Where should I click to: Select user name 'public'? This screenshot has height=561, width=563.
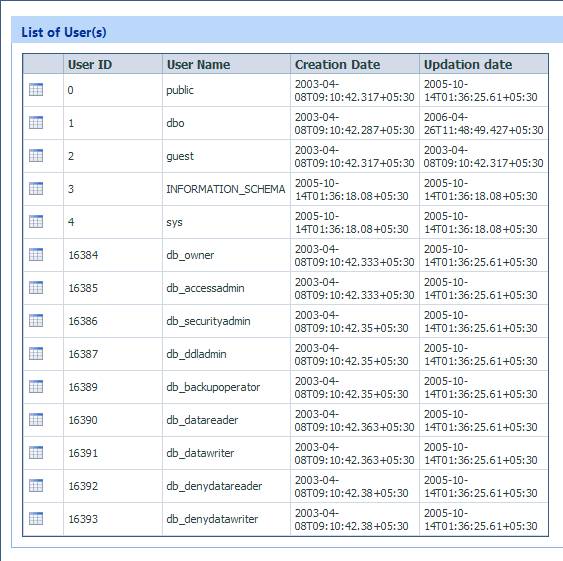(180, 90)
